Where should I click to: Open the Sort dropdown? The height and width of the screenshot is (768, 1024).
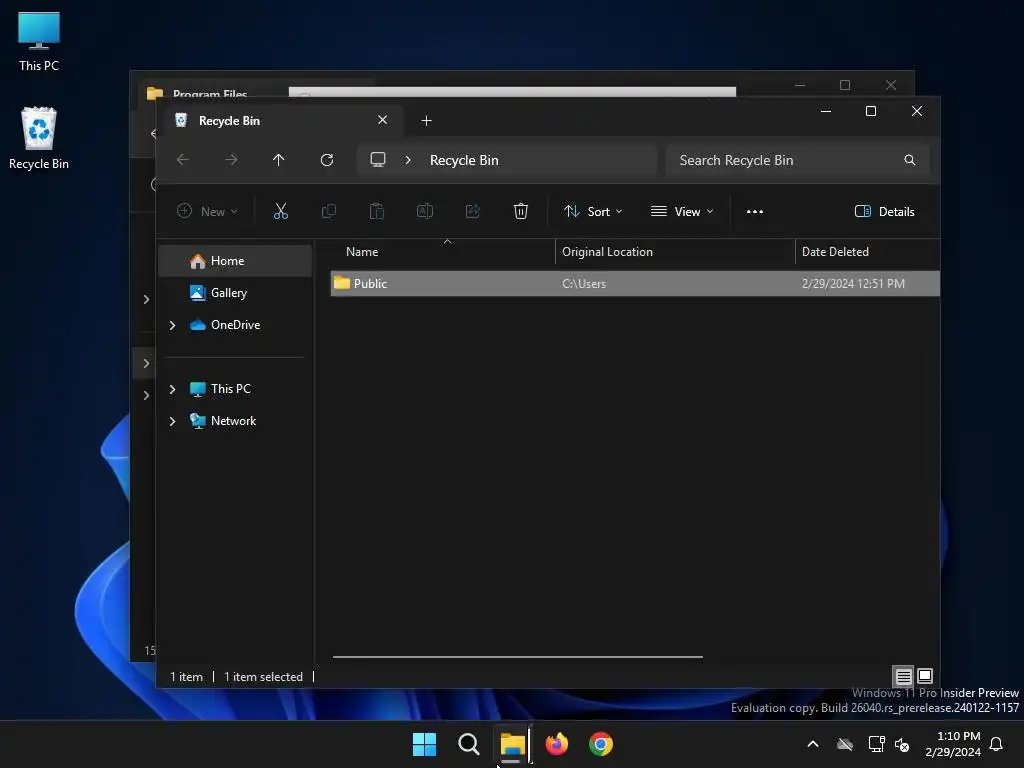(x=593, y=212)
